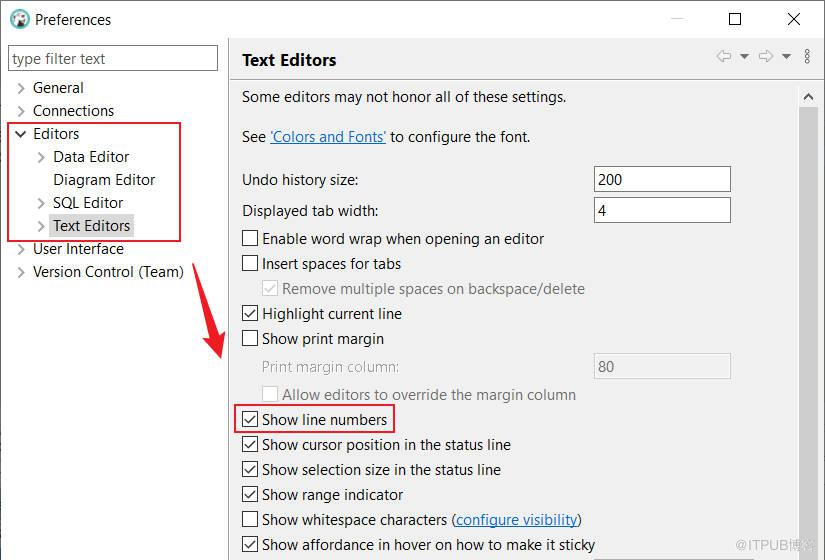Open the 'Colors and Fonts' link

328,137
